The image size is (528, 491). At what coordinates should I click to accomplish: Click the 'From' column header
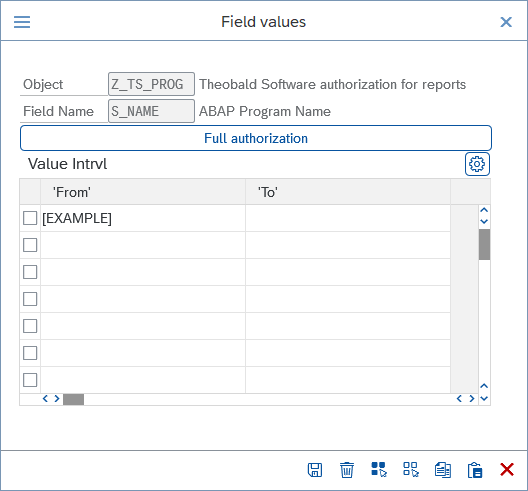[143, 192]
